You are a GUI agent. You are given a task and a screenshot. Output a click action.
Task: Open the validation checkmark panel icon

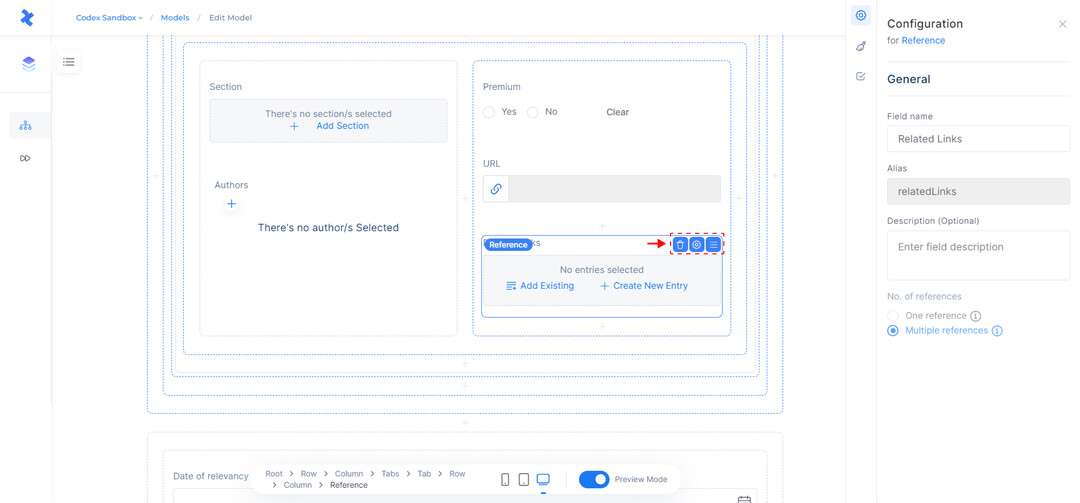(861, 76)
